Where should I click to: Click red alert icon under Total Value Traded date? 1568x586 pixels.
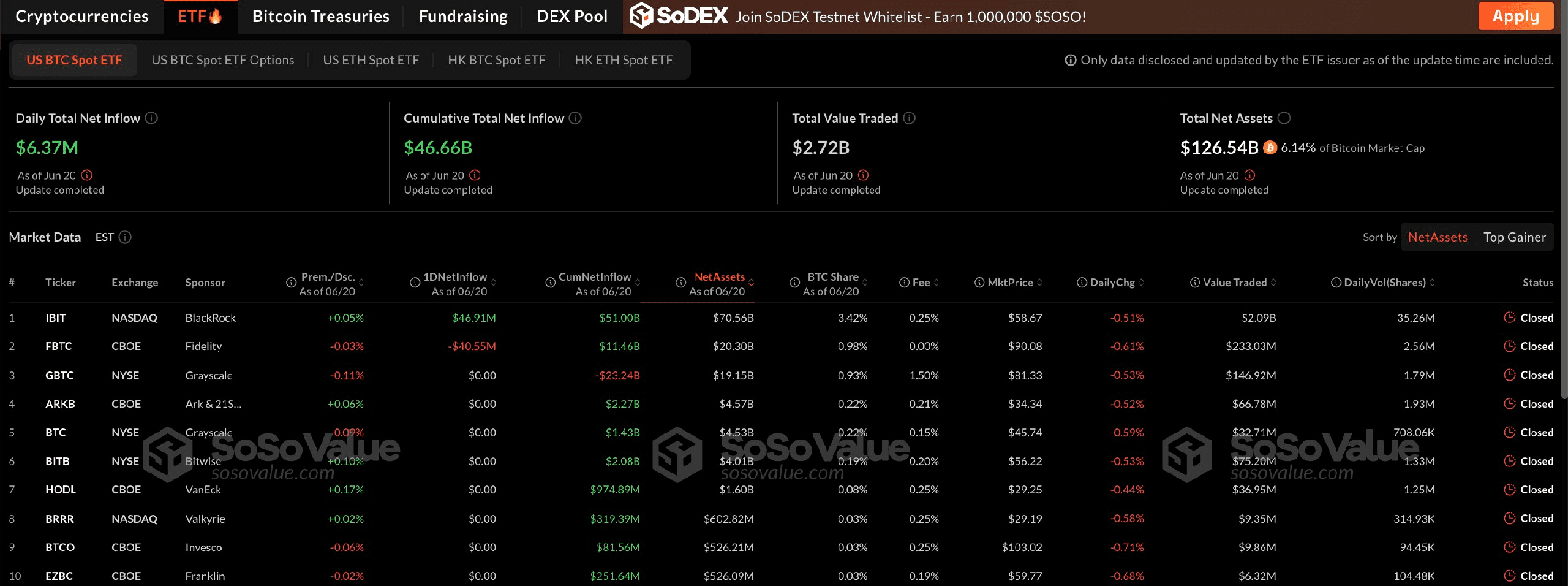[864, 175]
